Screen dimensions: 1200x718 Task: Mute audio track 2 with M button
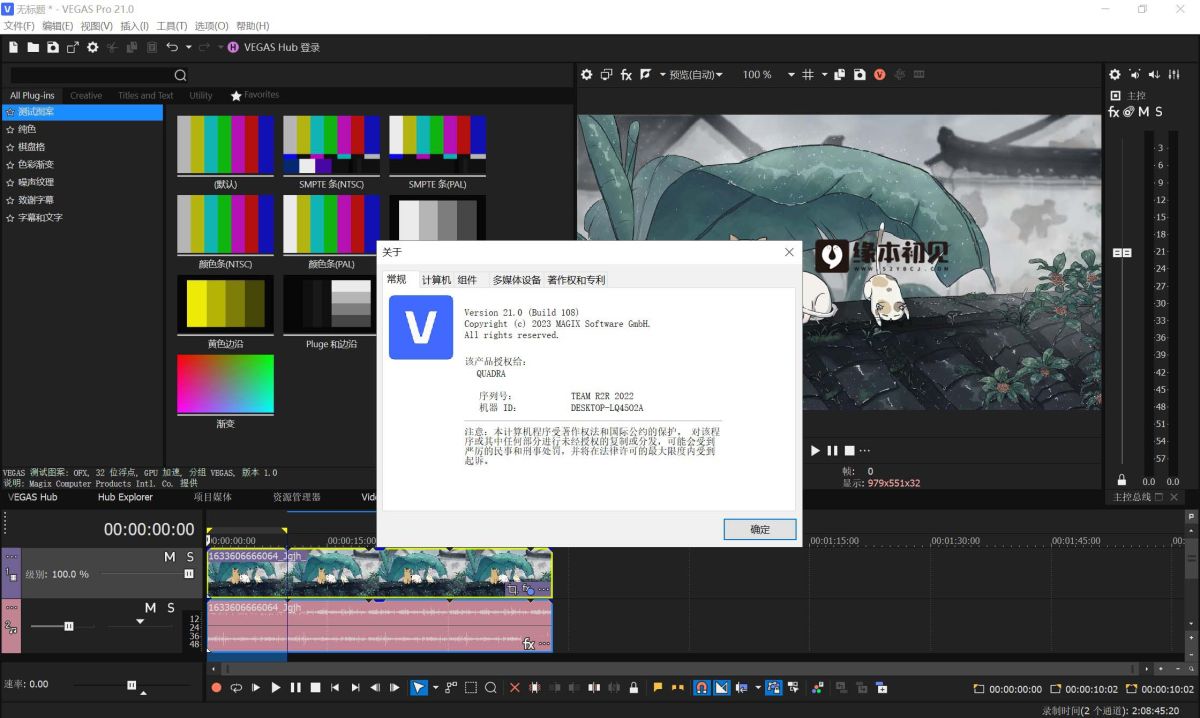150,608
